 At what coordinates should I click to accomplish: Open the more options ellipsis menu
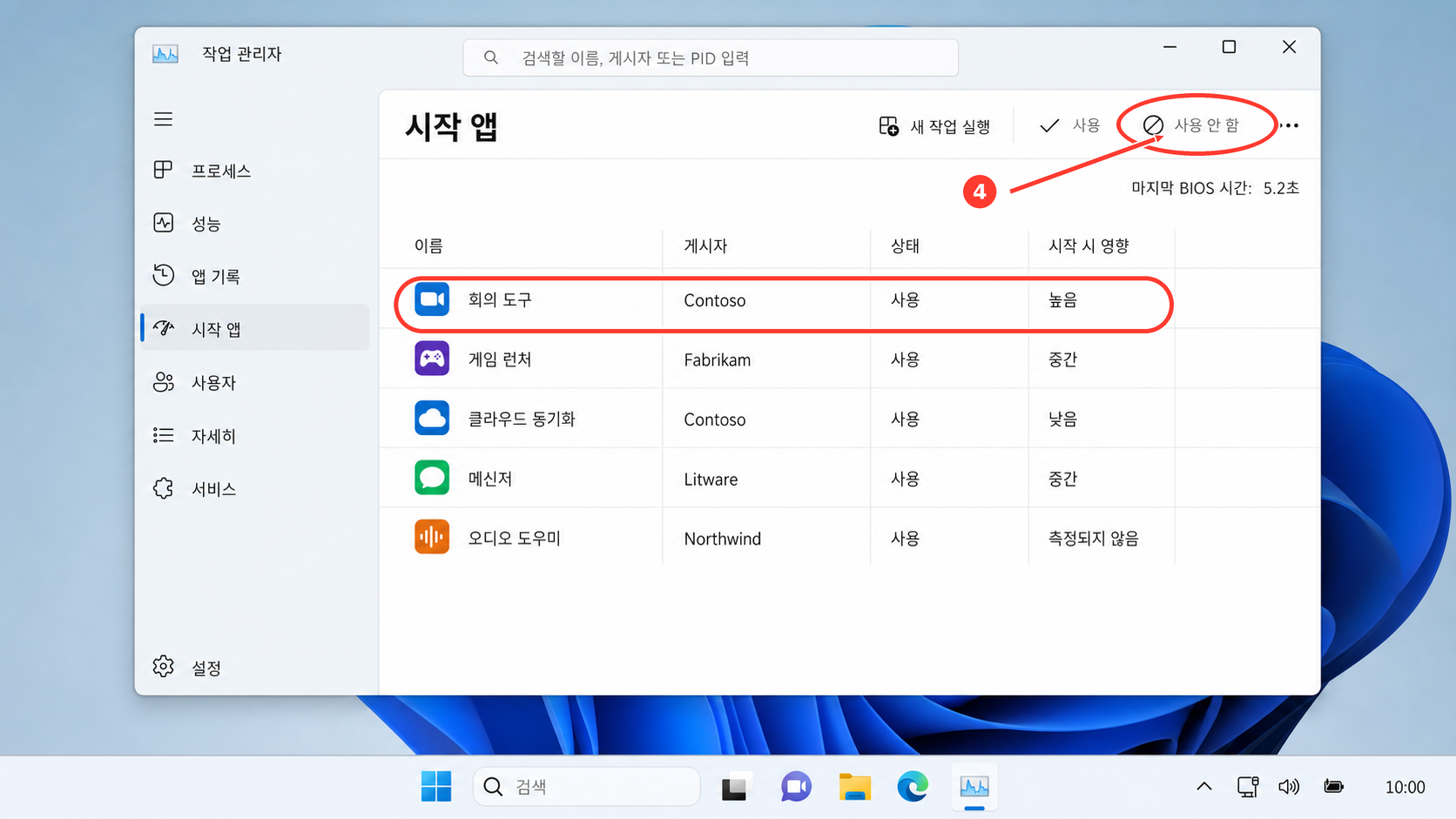click(1290, 126)
